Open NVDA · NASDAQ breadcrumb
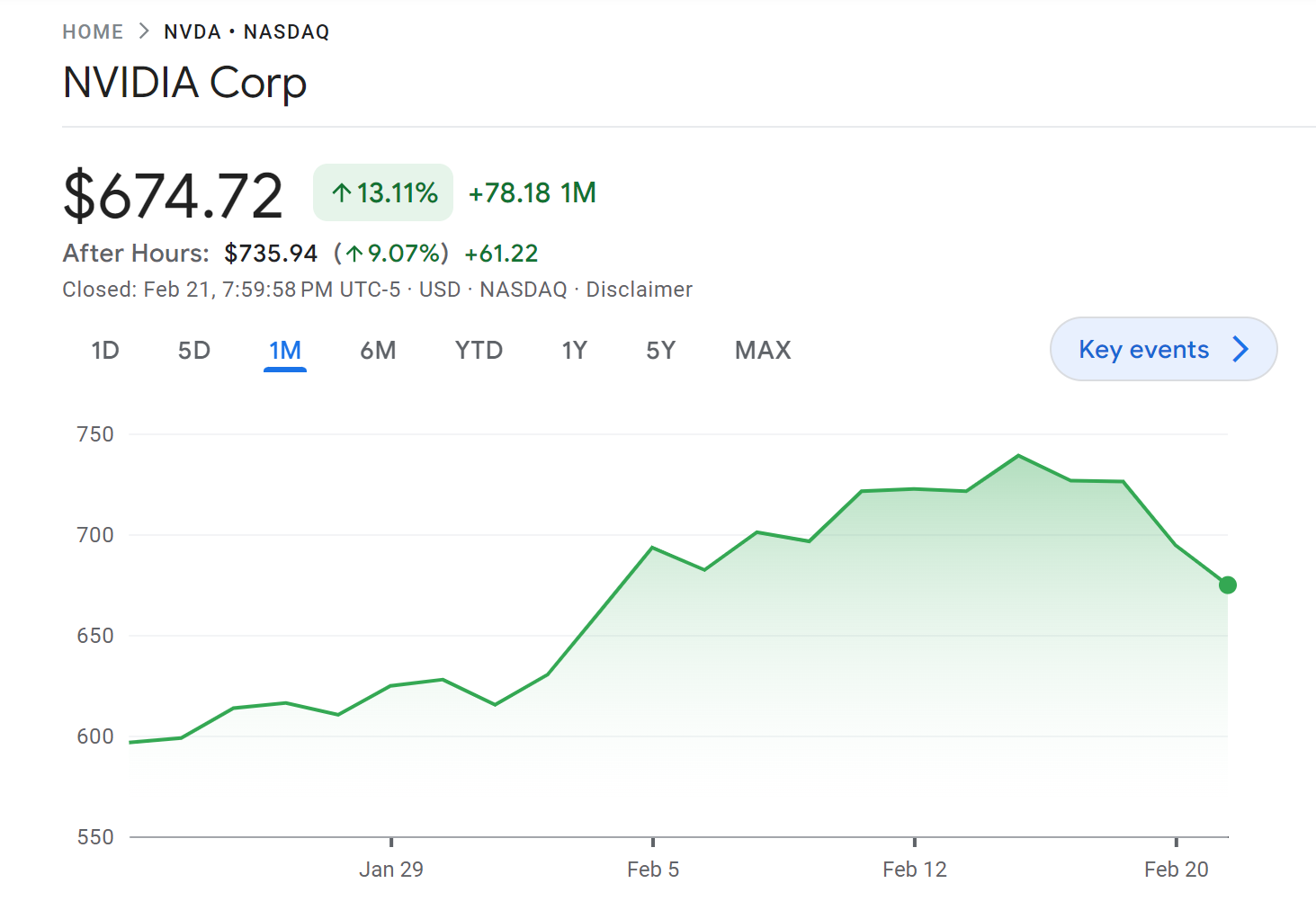1316x919 pixels. pyautogui.click(x=246, y=32)
